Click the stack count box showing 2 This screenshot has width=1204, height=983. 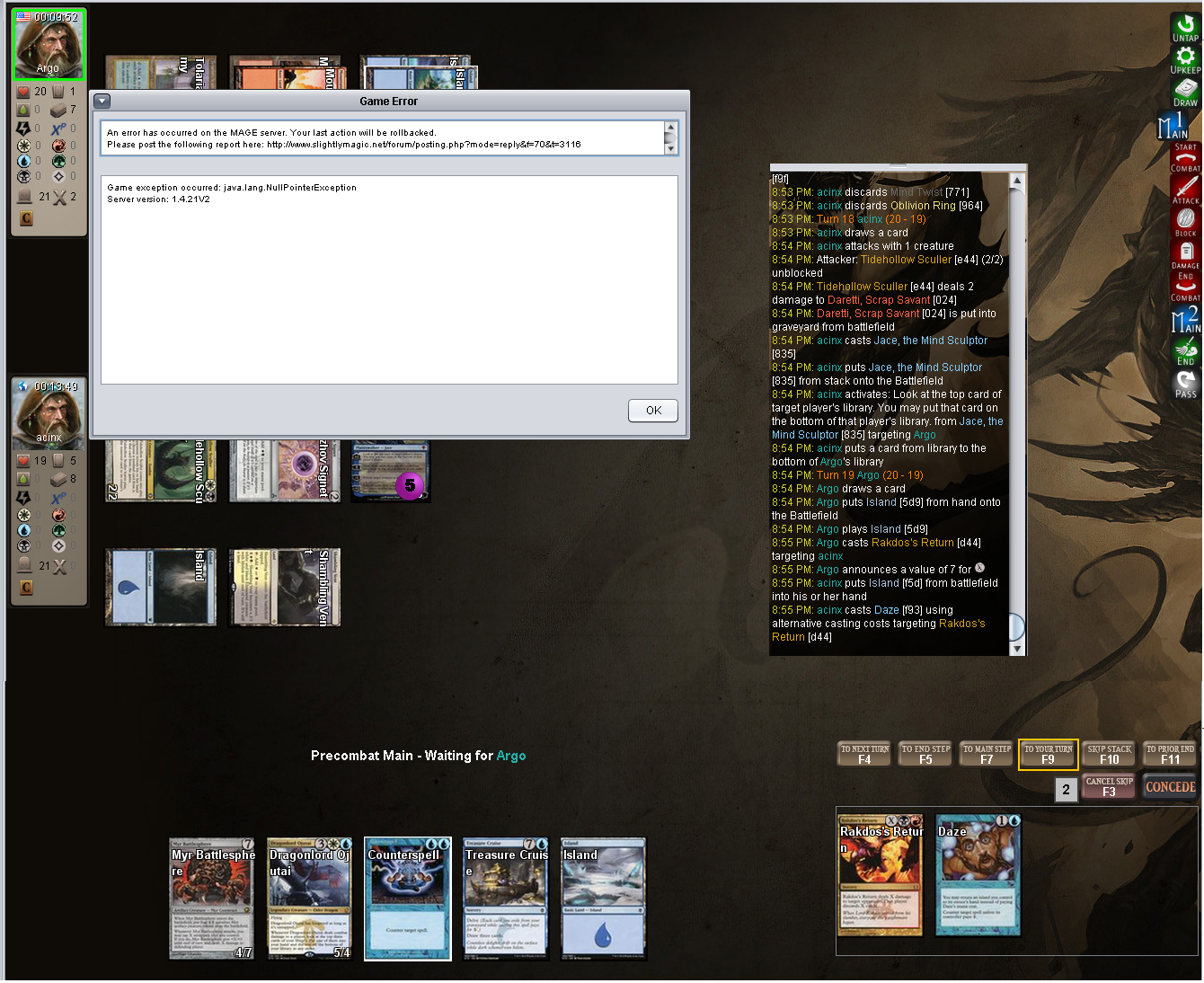[x=1066, y=790]
